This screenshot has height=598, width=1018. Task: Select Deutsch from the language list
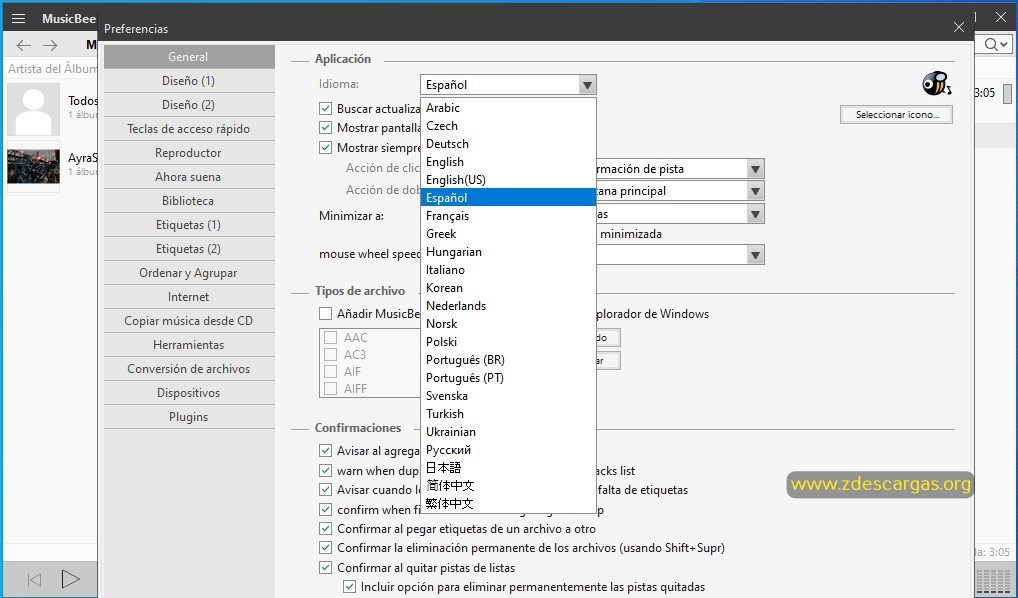click(508, 143)
